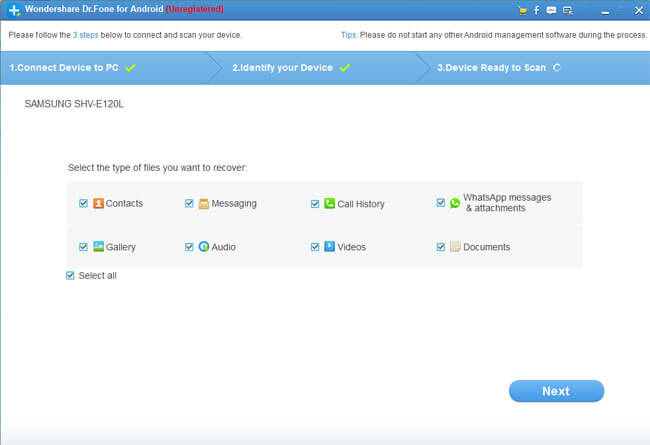Click the Audio label text

pyautogui.click(x=223, y=247)
